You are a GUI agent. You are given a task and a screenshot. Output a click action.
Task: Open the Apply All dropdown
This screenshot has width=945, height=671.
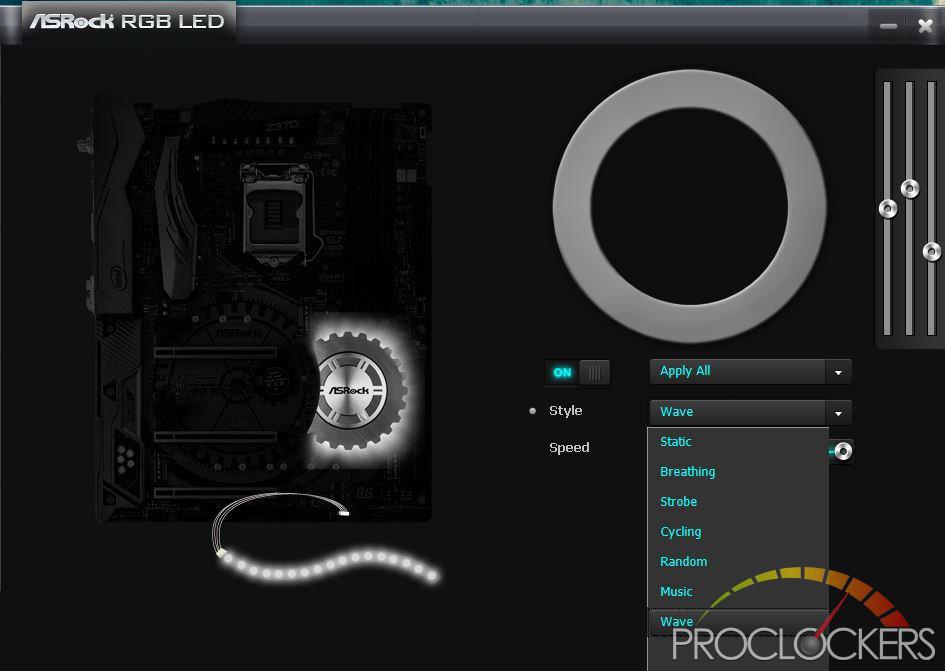pyautogui.click(x=750, y=371)
